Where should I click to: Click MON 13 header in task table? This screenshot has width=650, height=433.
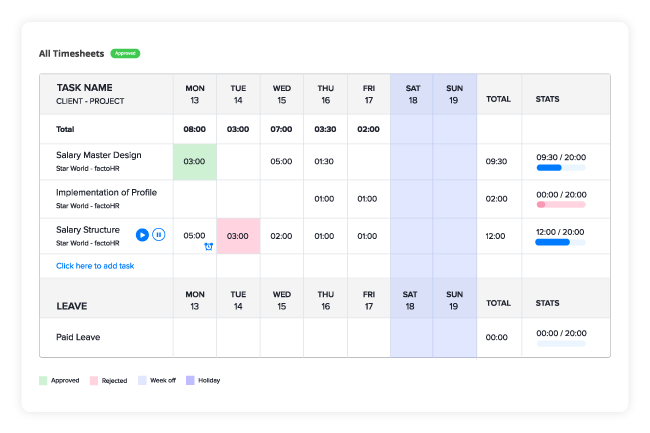(195, 94)
